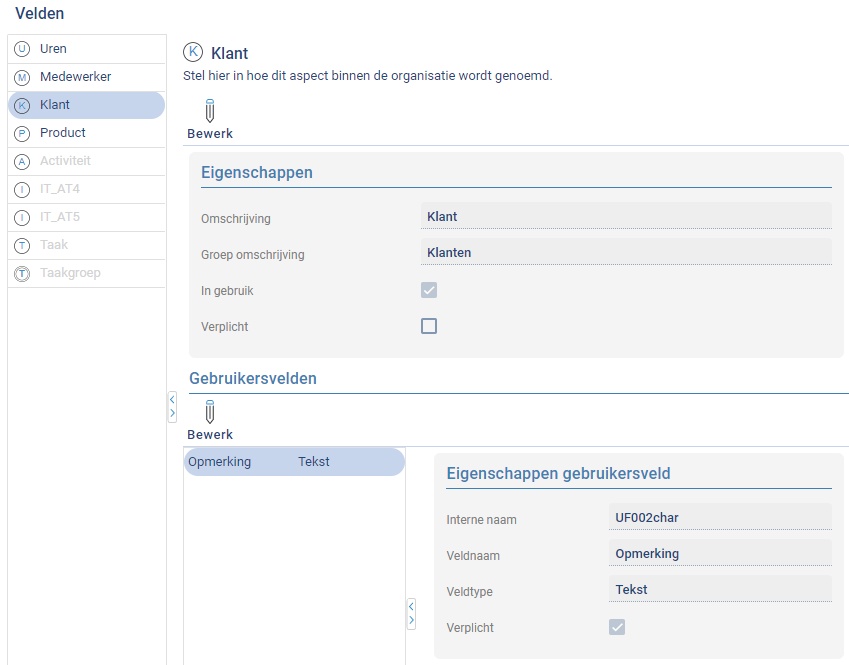Viewport: 849px width, 665px height.
Task: Collapse the user fields list splitter
Action: pyautogui.click(x=411, y=613)
